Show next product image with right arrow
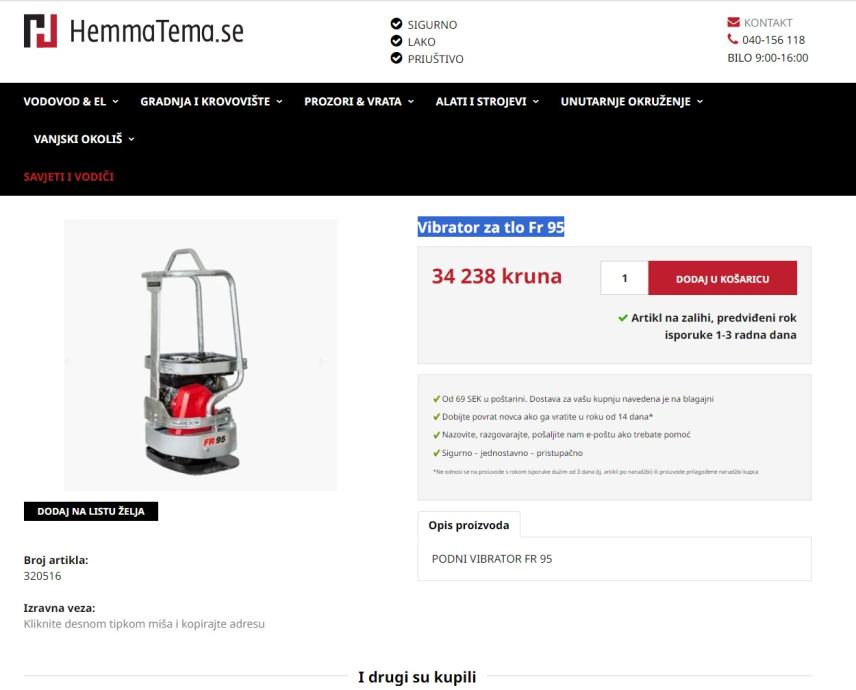This screenshot has height=690, width=856. [x=322, y=361]
